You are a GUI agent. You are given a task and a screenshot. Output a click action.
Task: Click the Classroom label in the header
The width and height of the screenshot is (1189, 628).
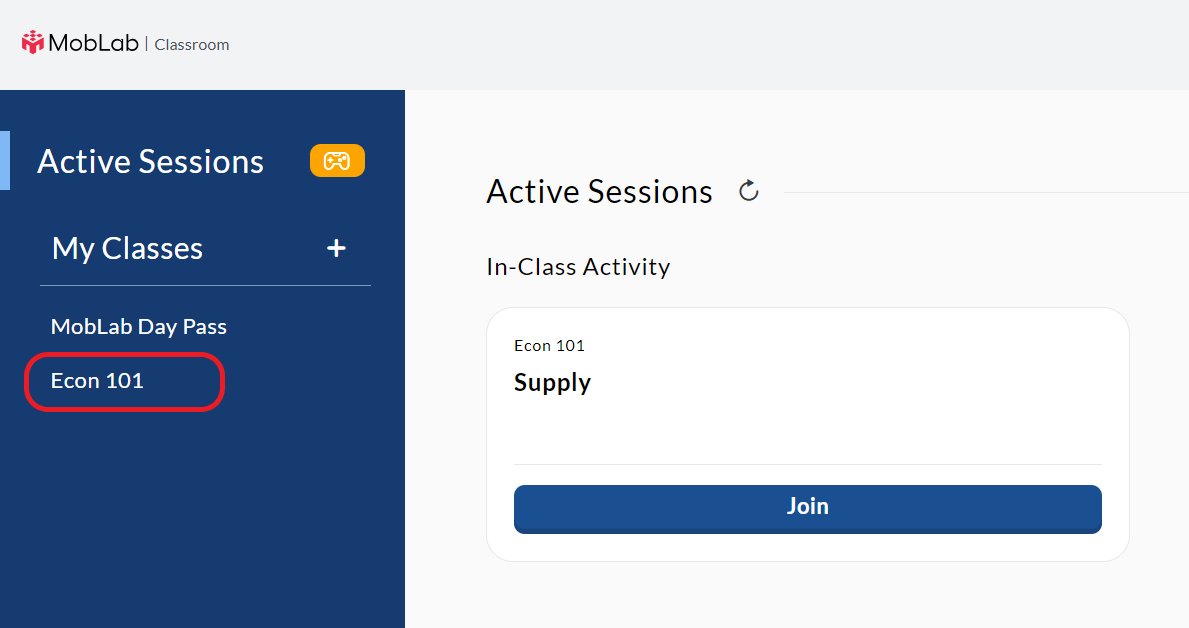(192, 45)
